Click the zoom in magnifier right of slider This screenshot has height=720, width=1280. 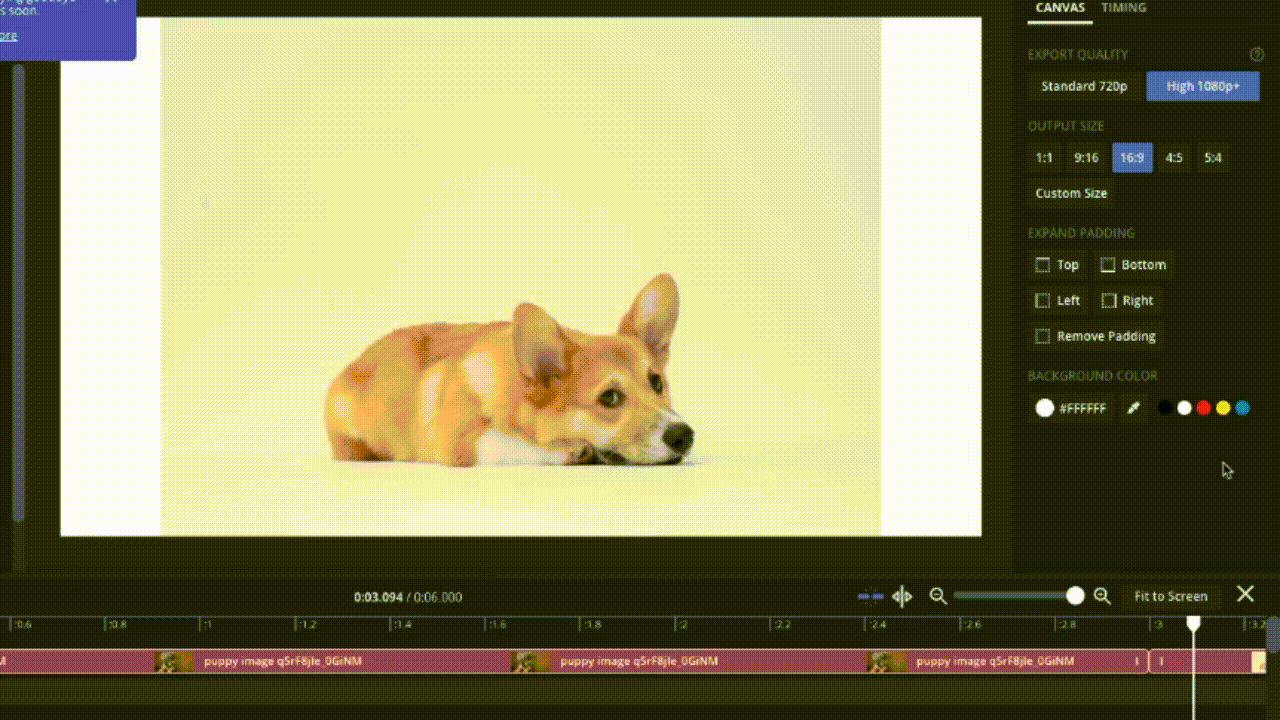pyautogui.click(x=1102, y=596)
